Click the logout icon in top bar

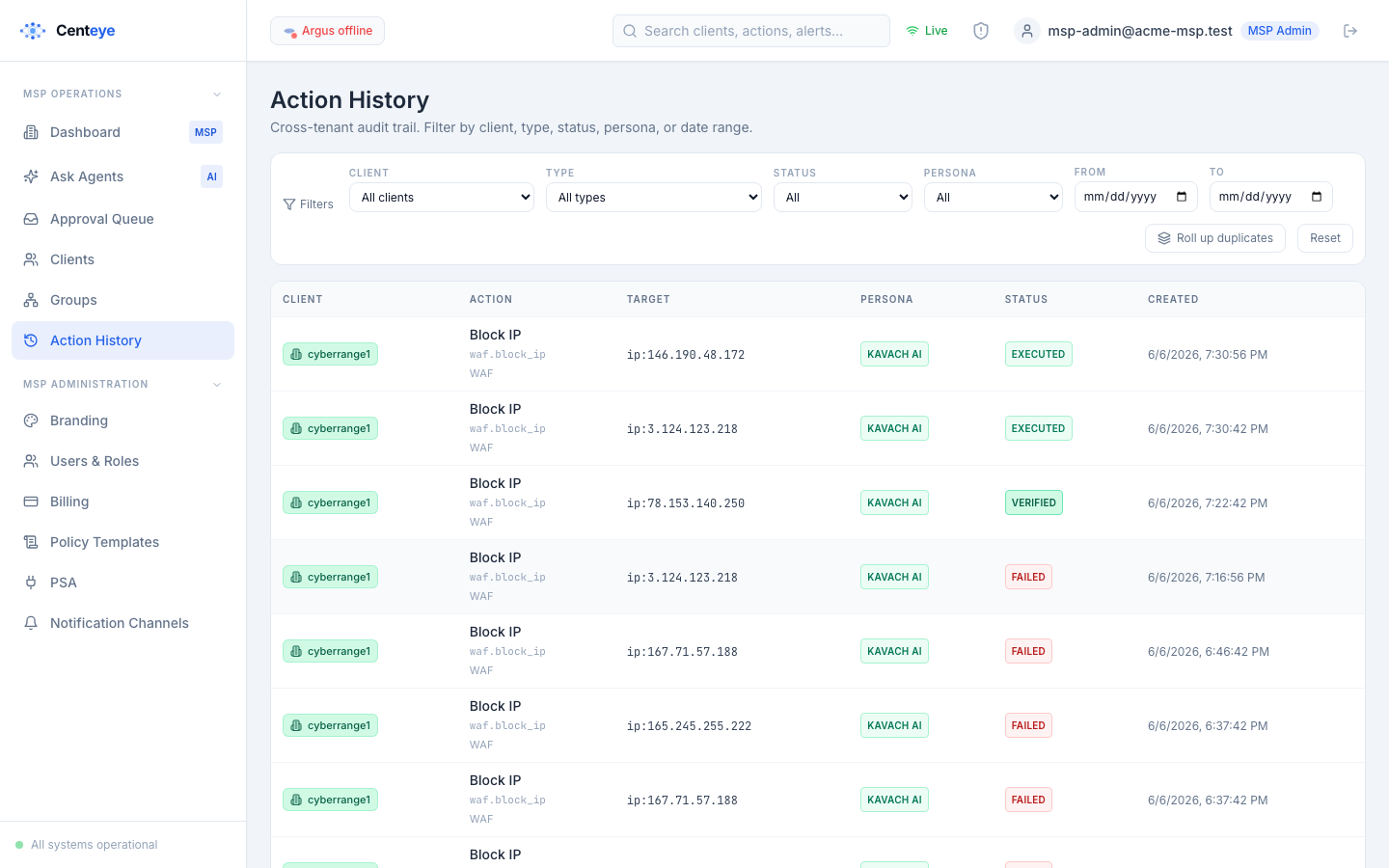[x=1350, y=31]
